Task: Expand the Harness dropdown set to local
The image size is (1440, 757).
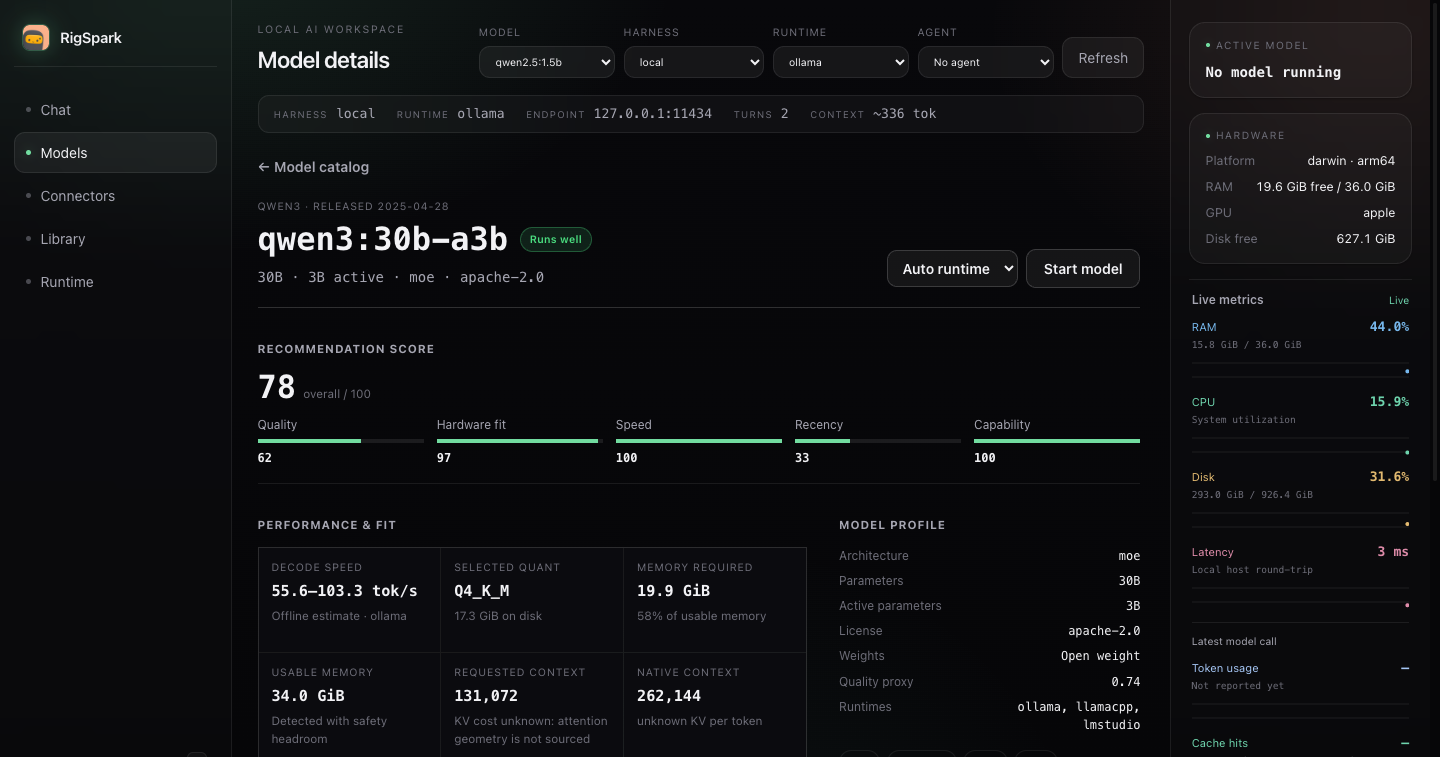Action: coord(694,62)
